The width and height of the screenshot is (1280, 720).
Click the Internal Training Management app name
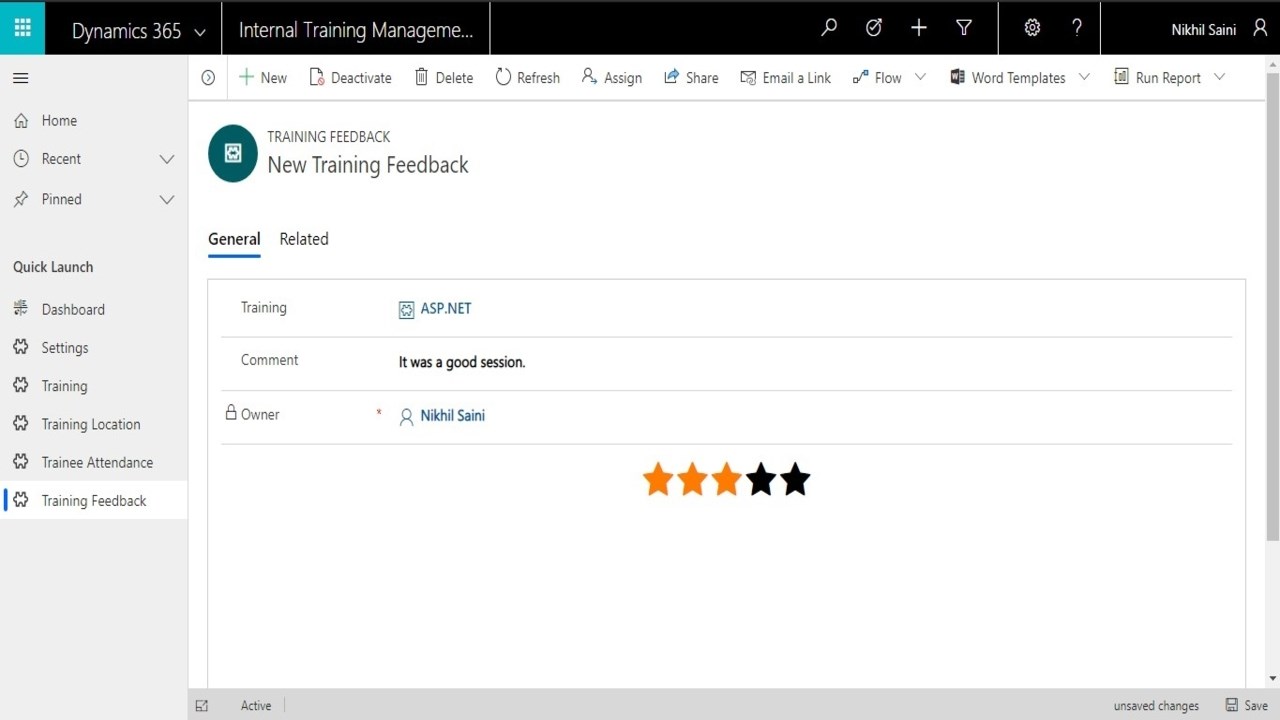coord(356,30)
